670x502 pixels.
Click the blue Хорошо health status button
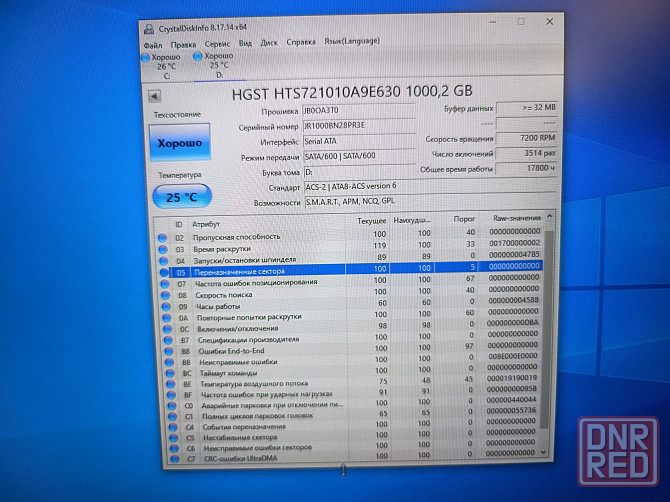179,144
